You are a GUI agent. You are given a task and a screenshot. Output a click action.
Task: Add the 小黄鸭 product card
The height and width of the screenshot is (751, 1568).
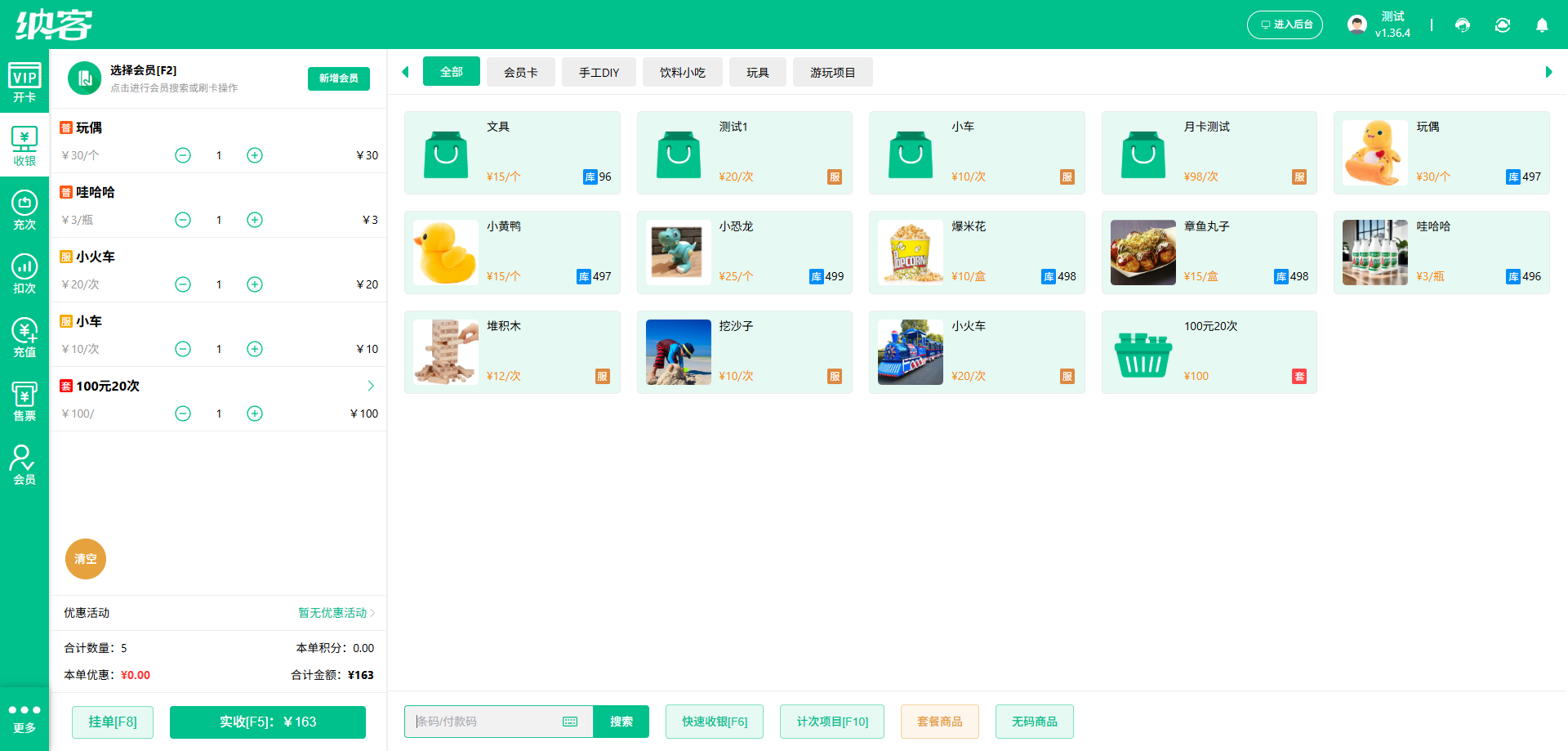(512, 253)
